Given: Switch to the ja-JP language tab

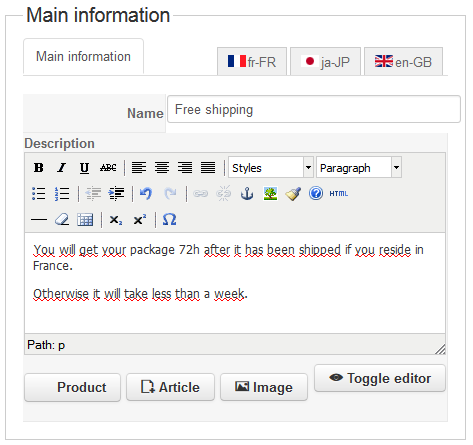Looking at the screenshot, I should (325, 62).
